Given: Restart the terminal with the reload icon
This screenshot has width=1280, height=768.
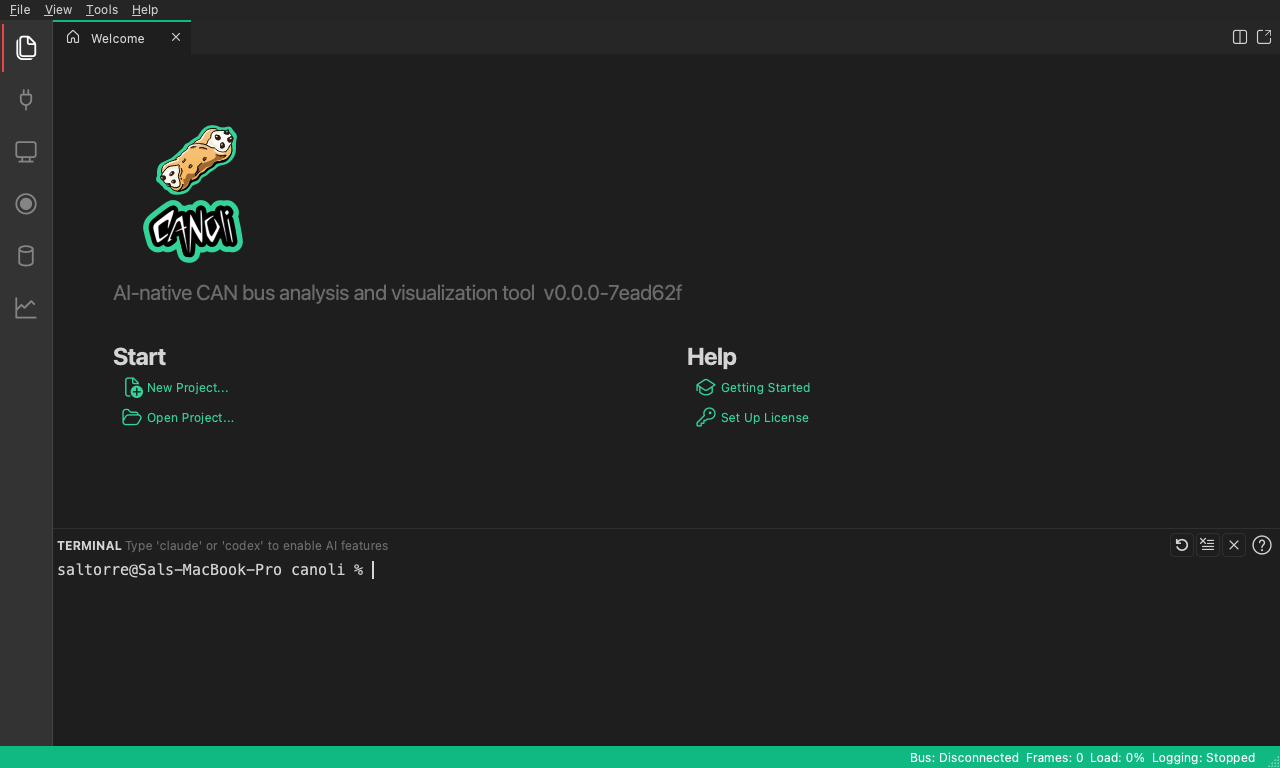Looking at the screenshot, I should pos(1182,545).
